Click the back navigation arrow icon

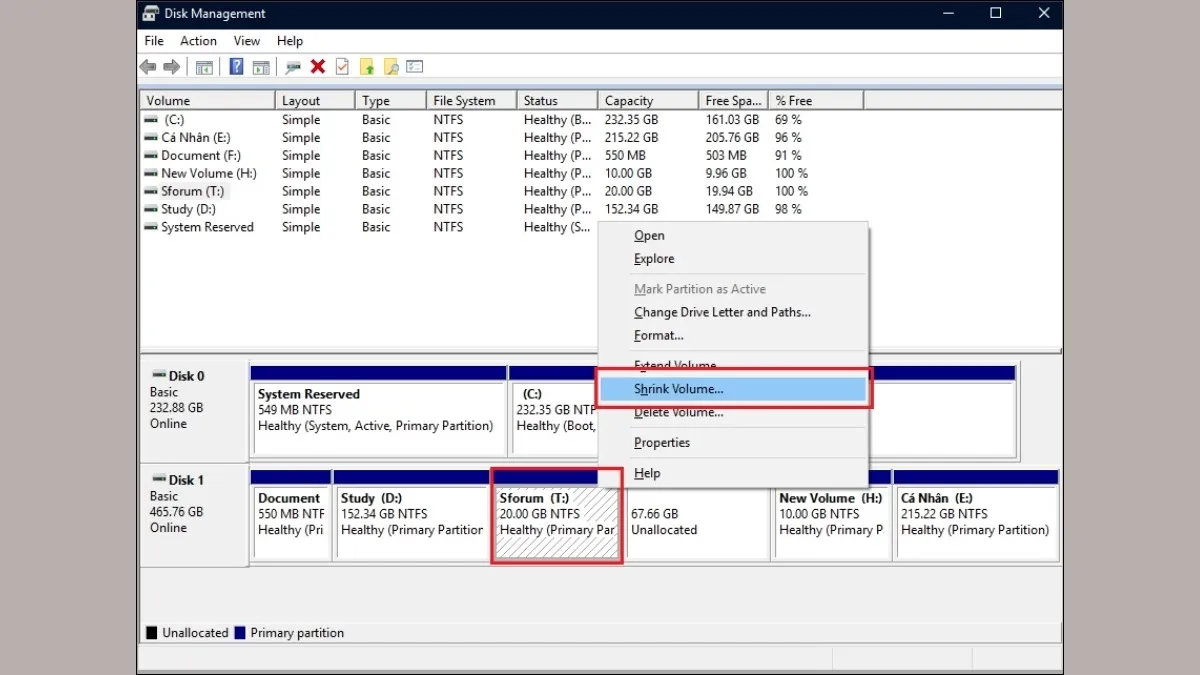[148, 66]
